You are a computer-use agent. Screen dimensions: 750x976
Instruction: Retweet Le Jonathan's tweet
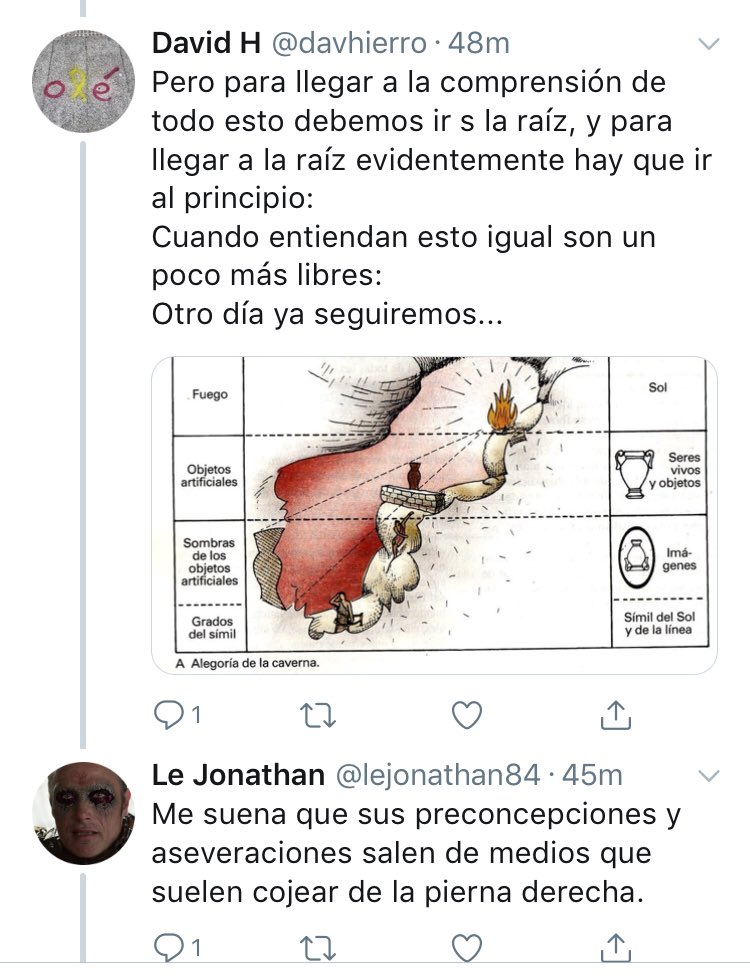coord(318,948)
